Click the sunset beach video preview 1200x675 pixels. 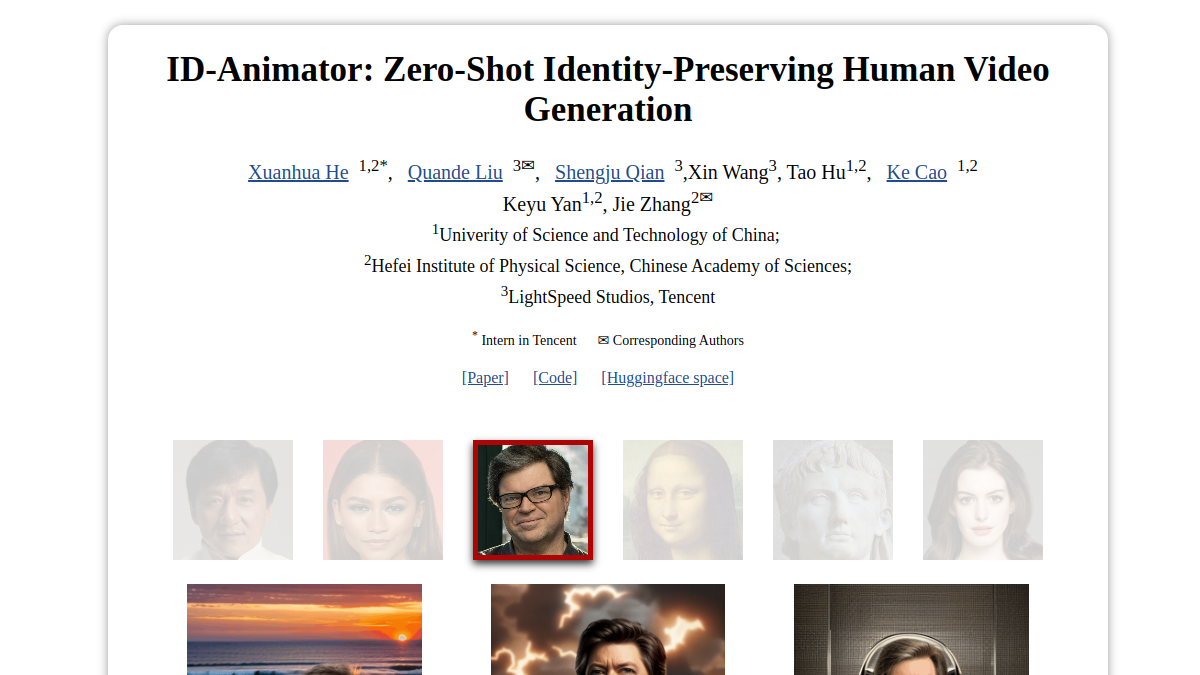click(304, 629)
